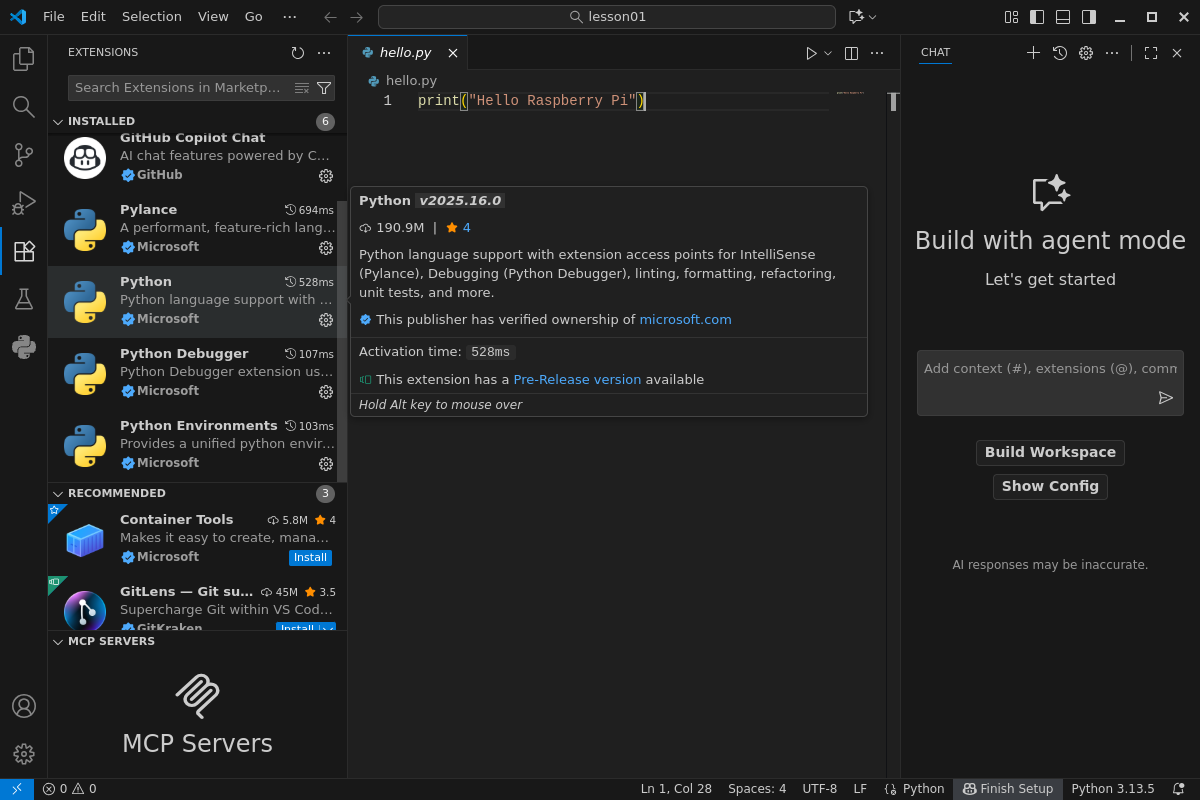
Task: Select the hello.py editor tab
Action: [x=405, y=53]
